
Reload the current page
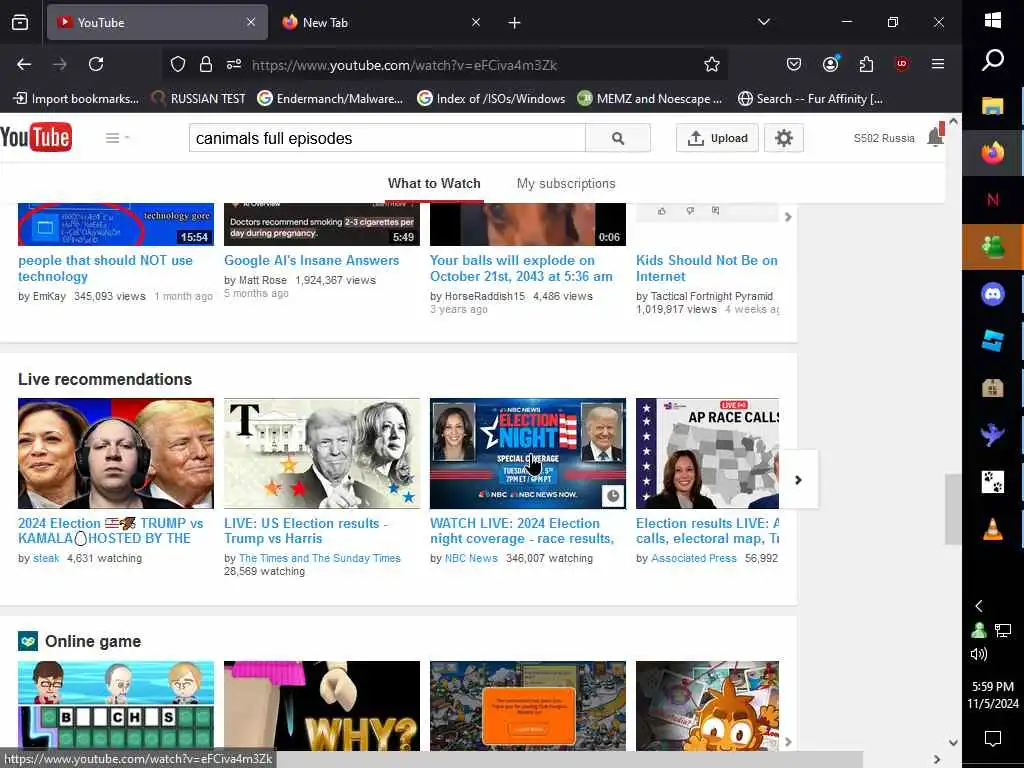pyautogui.click(x=96, y=64)
